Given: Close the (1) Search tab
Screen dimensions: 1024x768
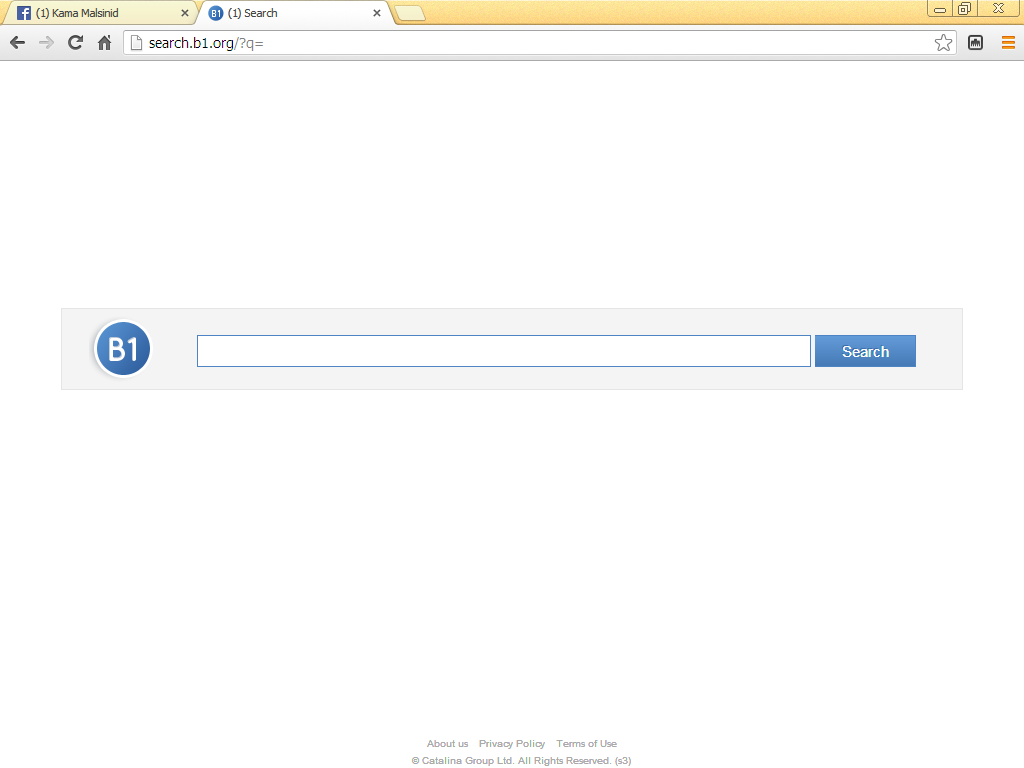Looking at the screenshot, I should (377, 13).
